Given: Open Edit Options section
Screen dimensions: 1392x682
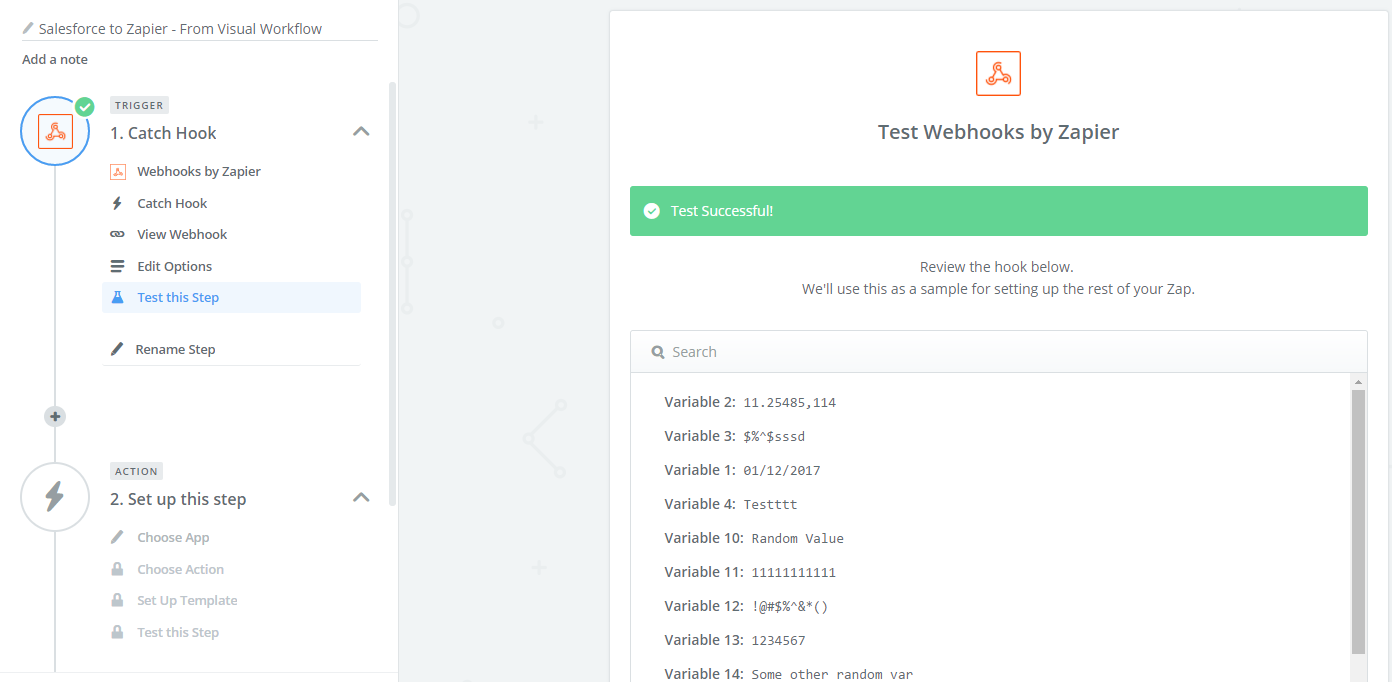Looking at the screenshot, I should coord(174,266).
